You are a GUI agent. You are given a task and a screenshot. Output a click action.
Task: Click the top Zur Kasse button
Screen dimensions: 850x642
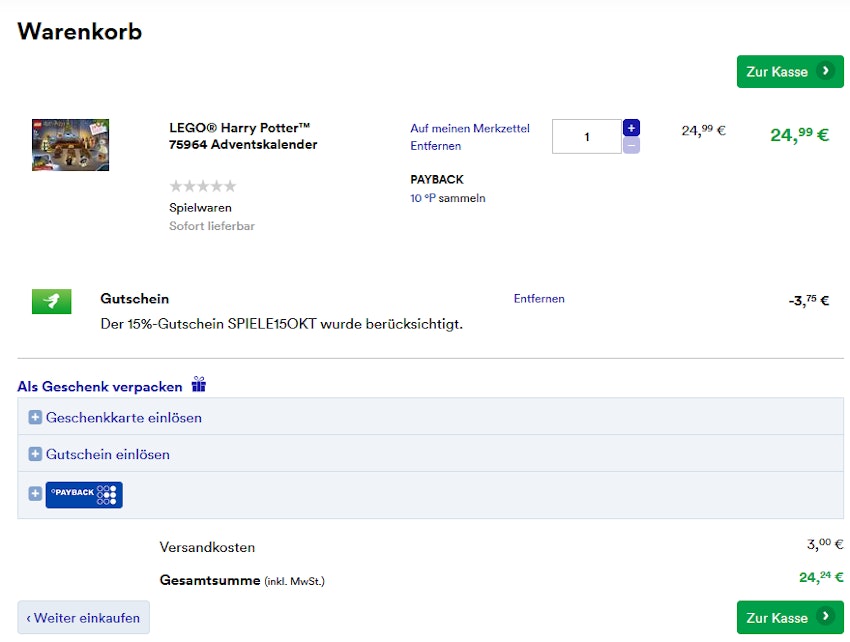coord(789,71)
